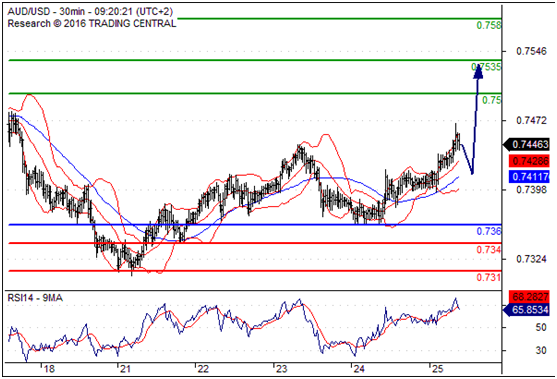
Task: Click the red 68.2827 RSI value tag
Action: coord(529,296)
